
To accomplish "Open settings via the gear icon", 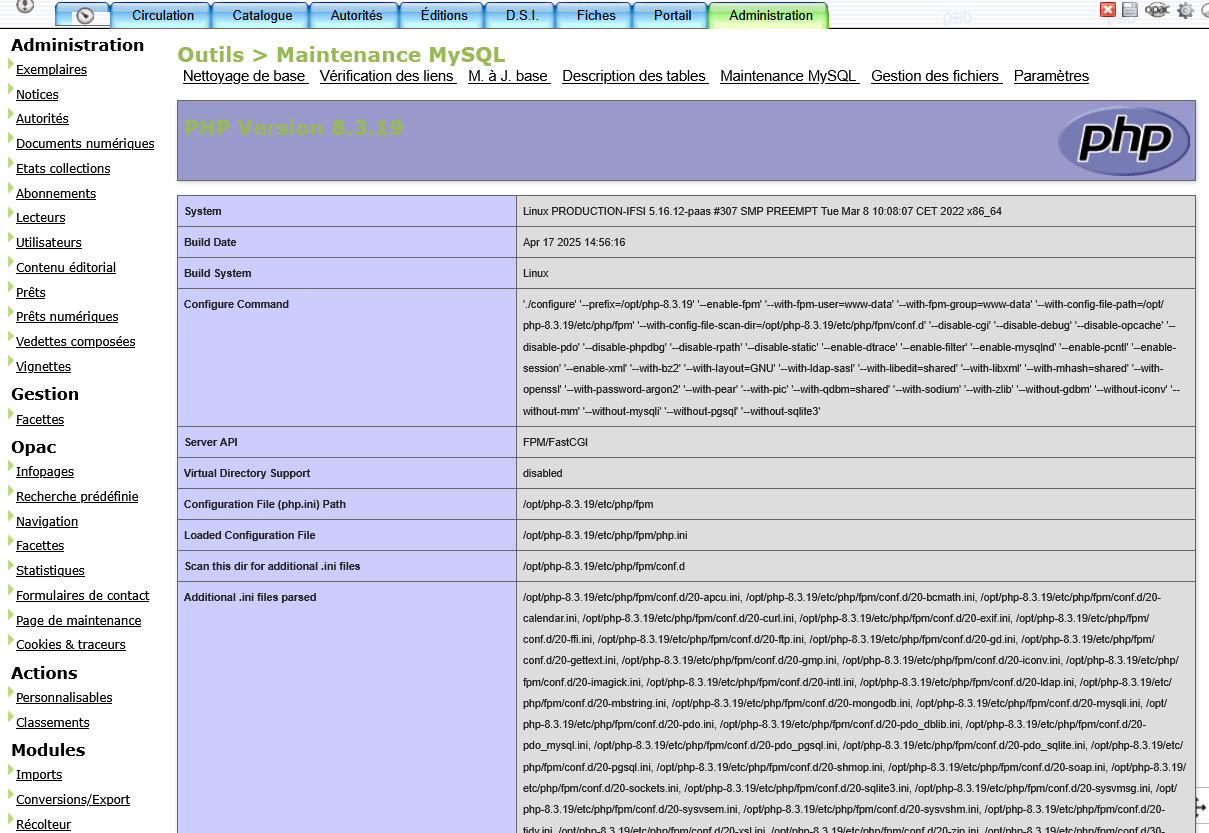I will tap(1185, 10).
